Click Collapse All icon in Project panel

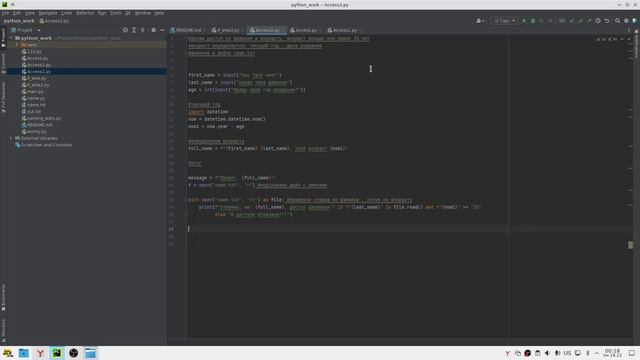(143, 30)
